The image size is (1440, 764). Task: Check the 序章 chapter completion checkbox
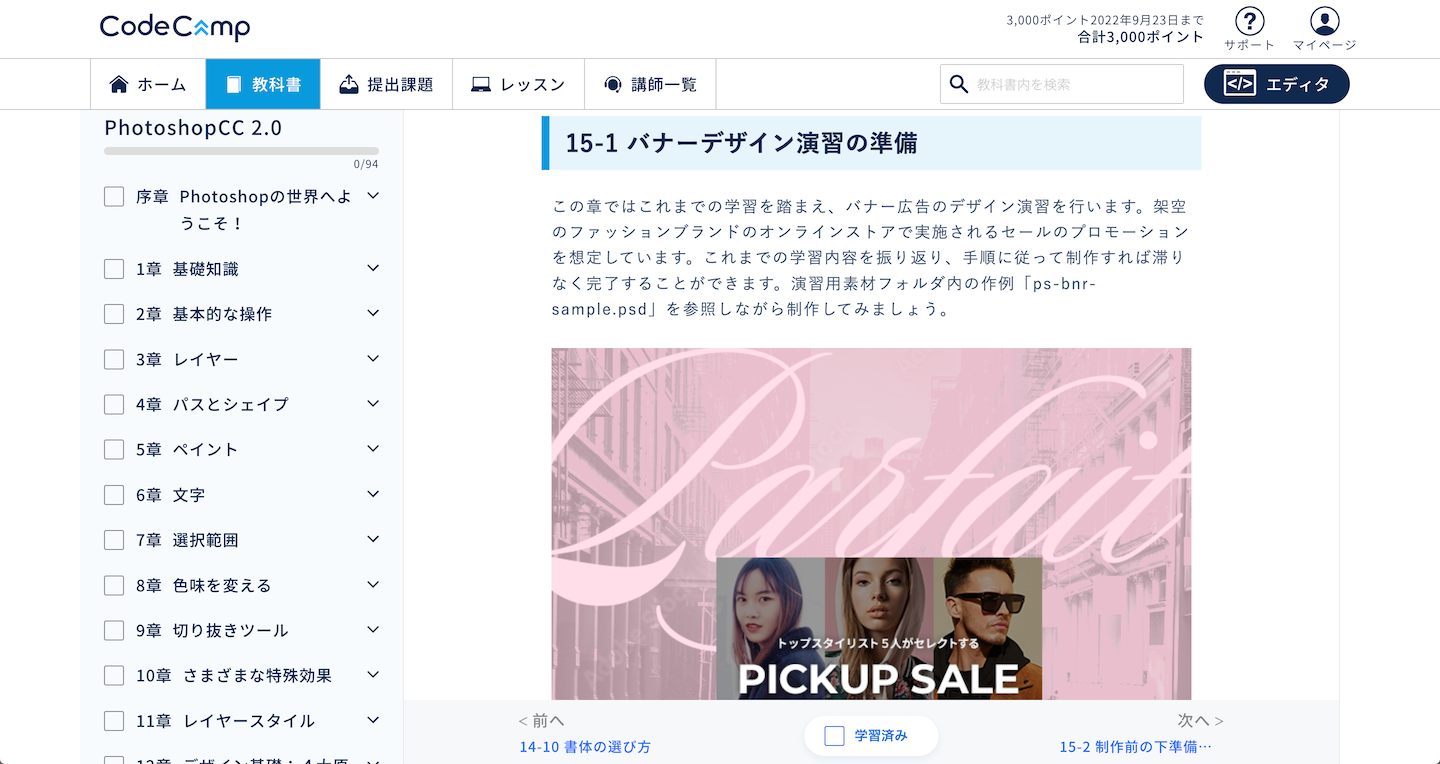coord(114,196)
